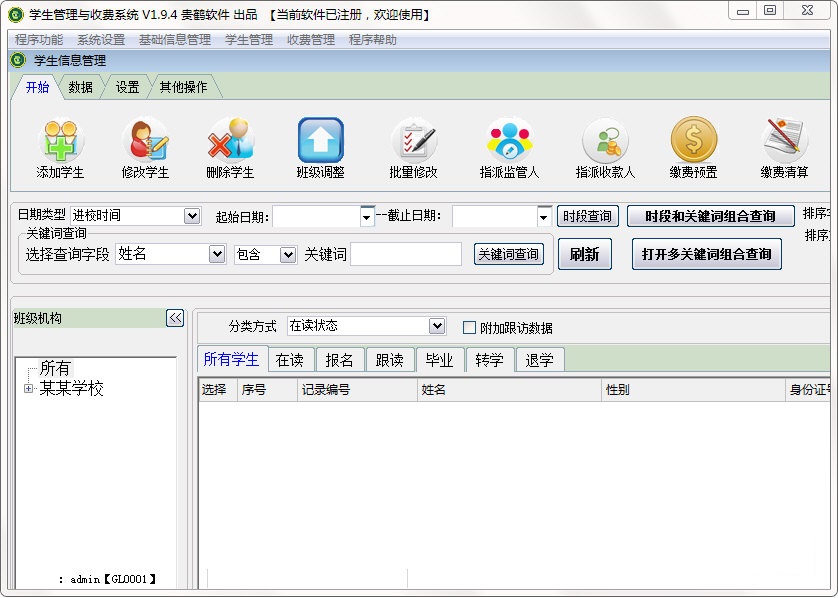The width and height of the screenshot is (838, 598).
Task: Click the 时段和关键词组合查询 button
Action: (710, 216)
